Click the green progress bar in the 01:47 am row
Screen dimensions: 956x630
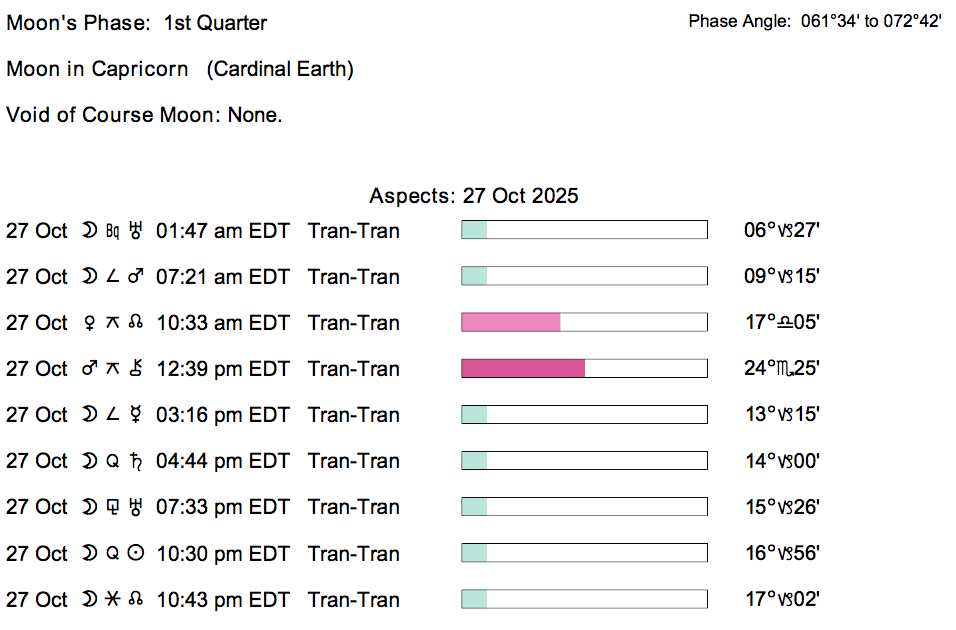pos(474,231)
